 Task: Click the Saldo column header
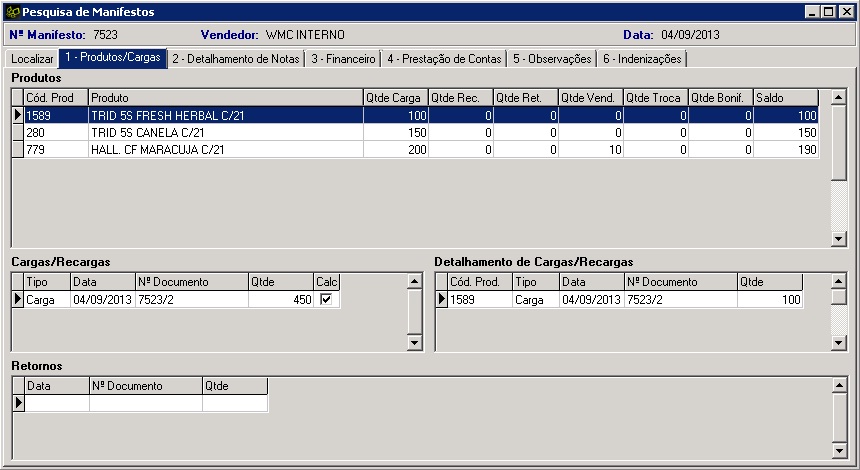point(785,98)
